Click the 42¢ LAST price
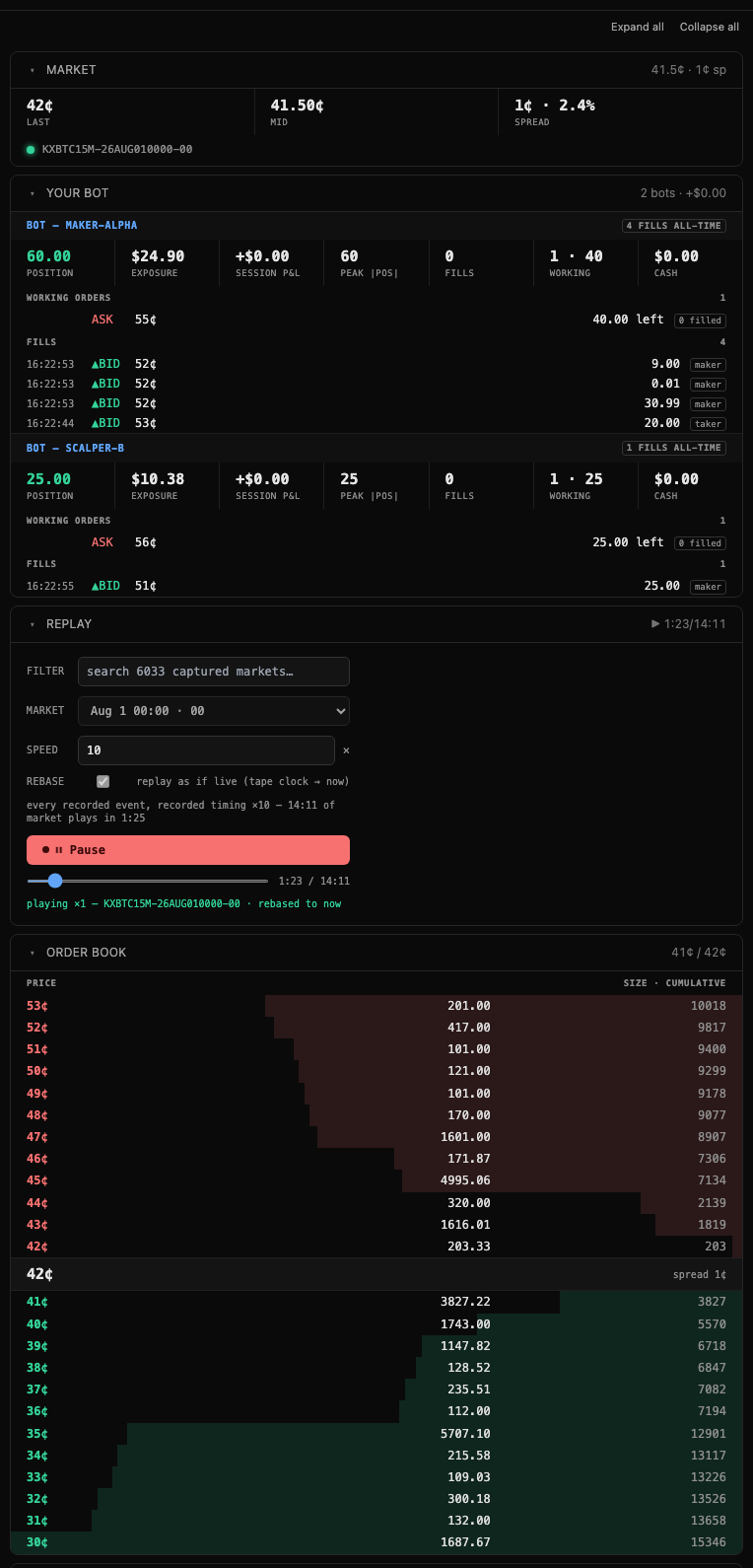This screenshot has height=1568, width=753. point(40,106)
